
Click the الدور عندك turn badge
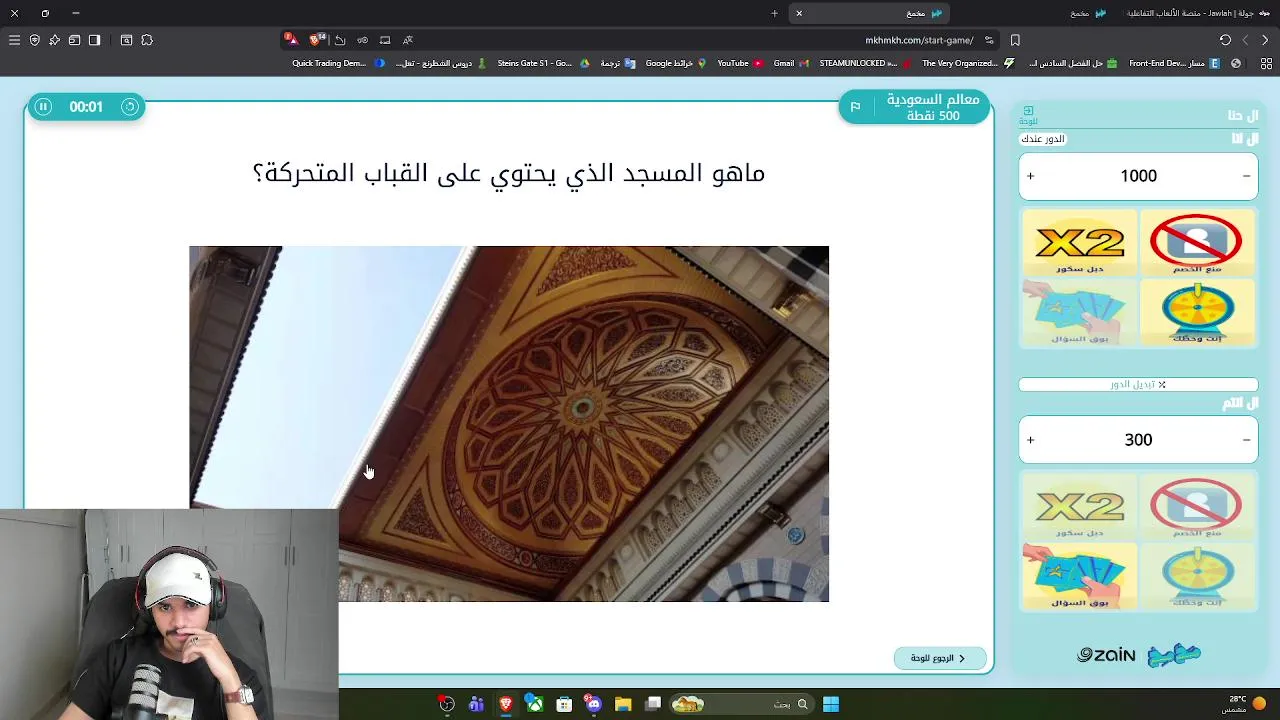(1043, 139)
